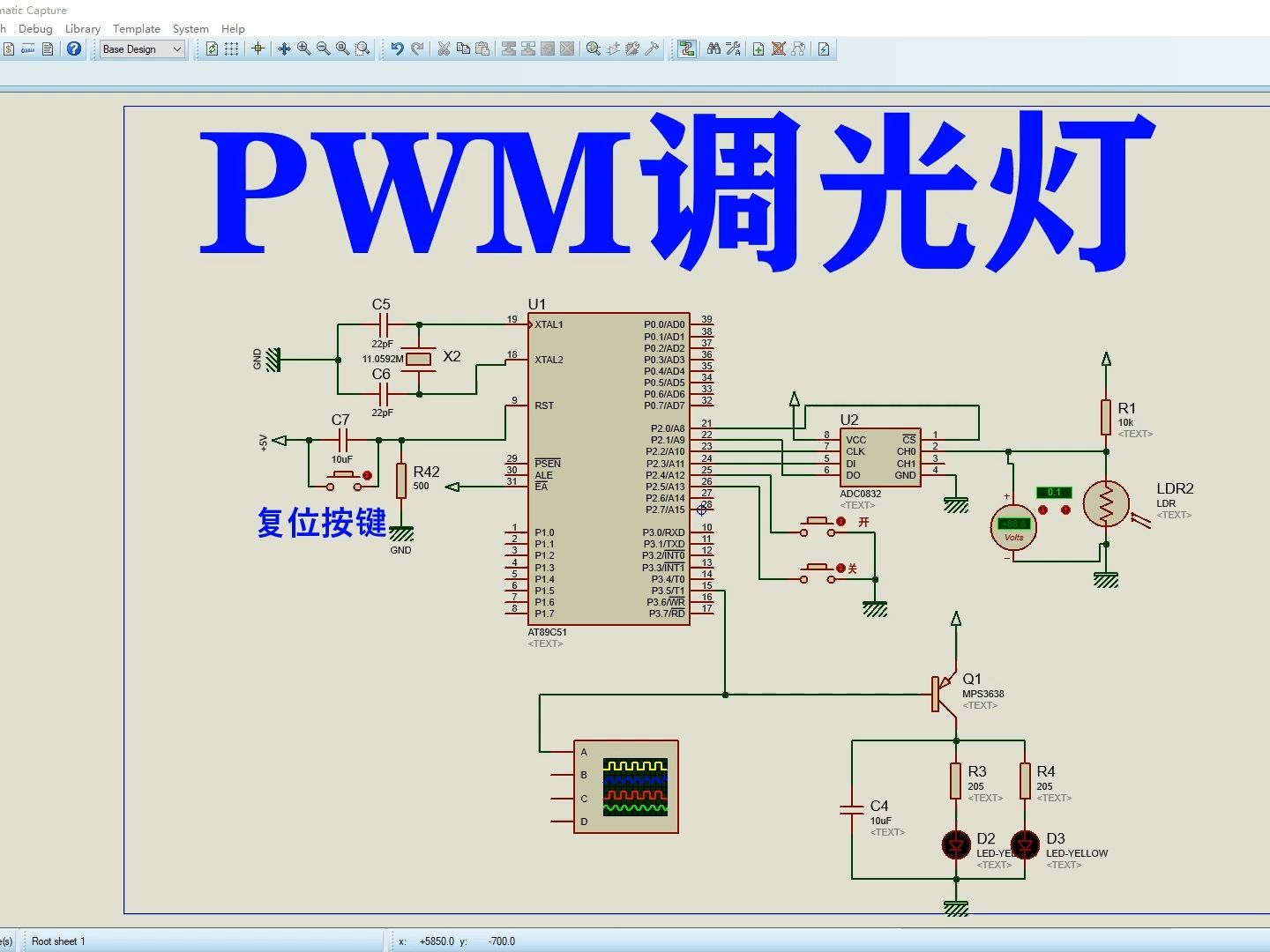This screenshot has width=1270, height=952.
Task: Click the Remove Sheet red X icon
Action: tap(778, 49)
